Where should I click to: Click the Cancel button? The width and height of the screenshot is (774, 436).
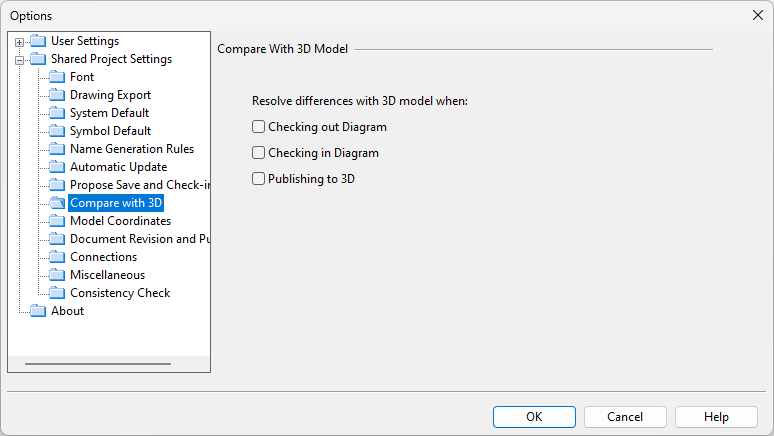(x=625, y=417)
